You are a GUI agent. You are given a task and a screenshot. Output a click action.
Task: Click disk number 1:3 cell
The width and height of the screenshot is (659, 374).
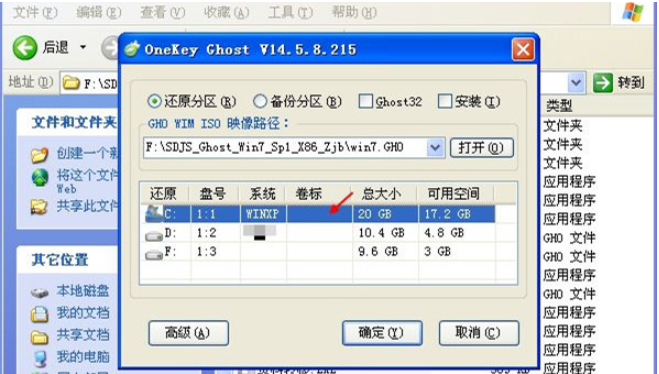point(206,251)
